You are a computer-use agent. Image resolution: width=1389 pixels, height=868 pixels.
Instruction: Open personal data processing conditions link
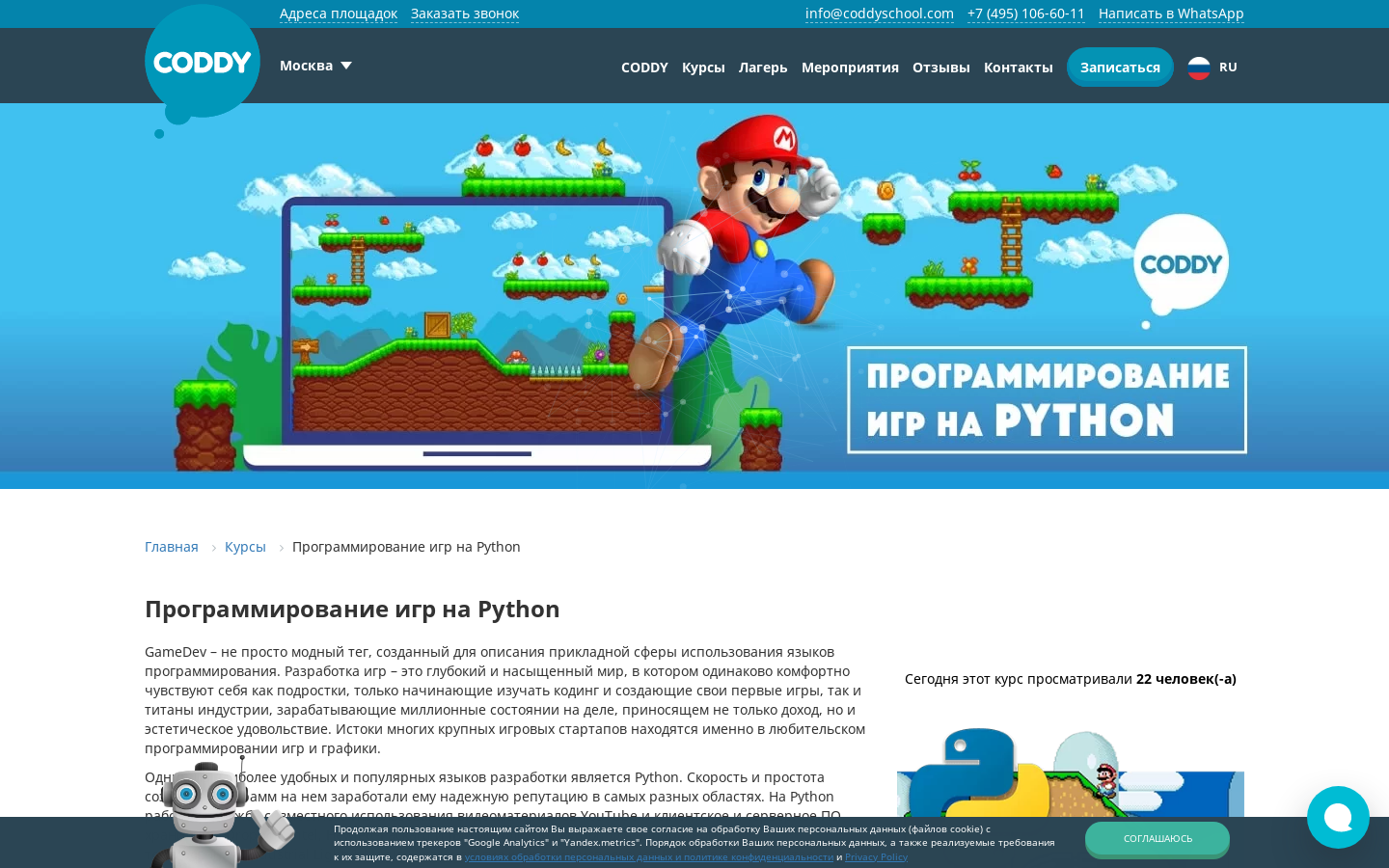[649, 856]
